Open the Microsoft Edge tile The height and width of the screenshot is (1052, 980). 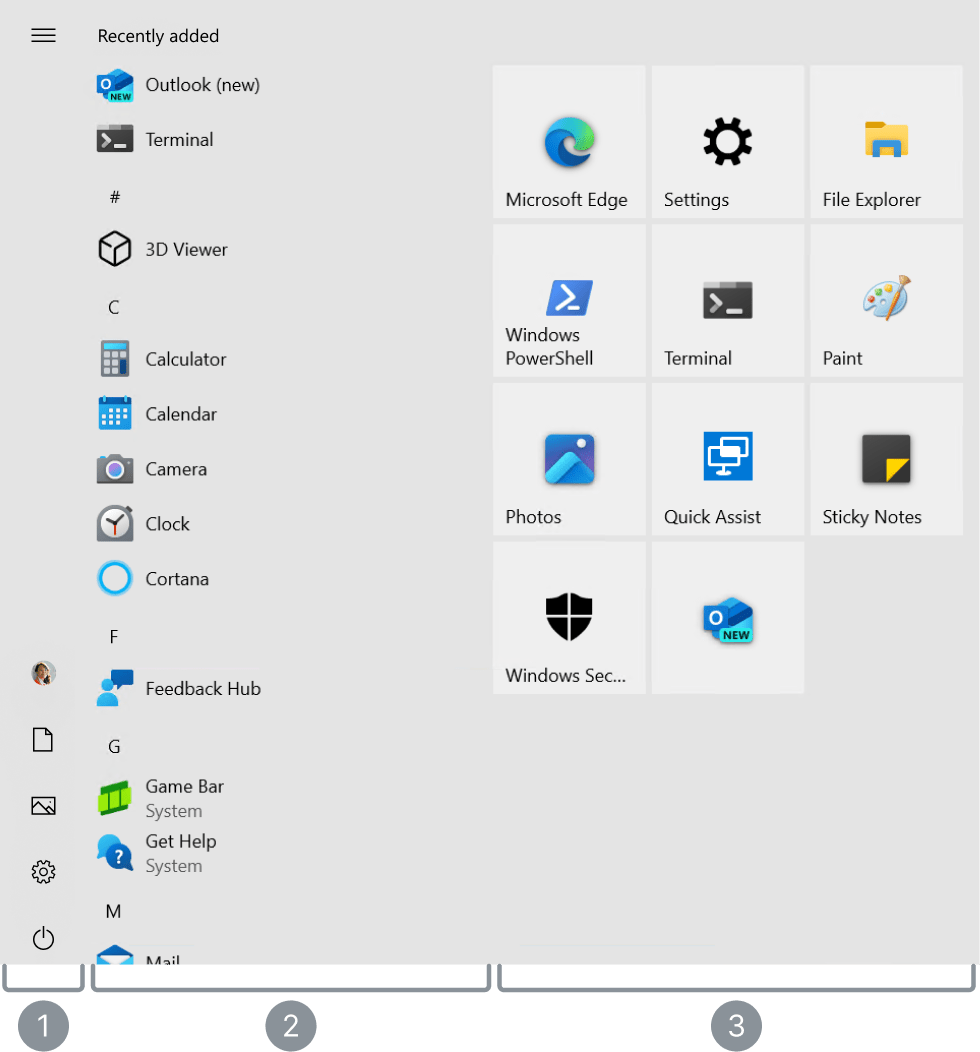pyautogui.click(x=569, y=142)
